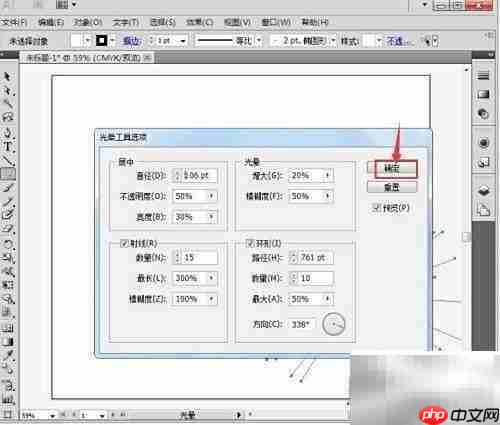The width and height of the screenshot is (500, 425).
Task: Click the 方向(C) 338° angle field
Action: pos(301,324)
